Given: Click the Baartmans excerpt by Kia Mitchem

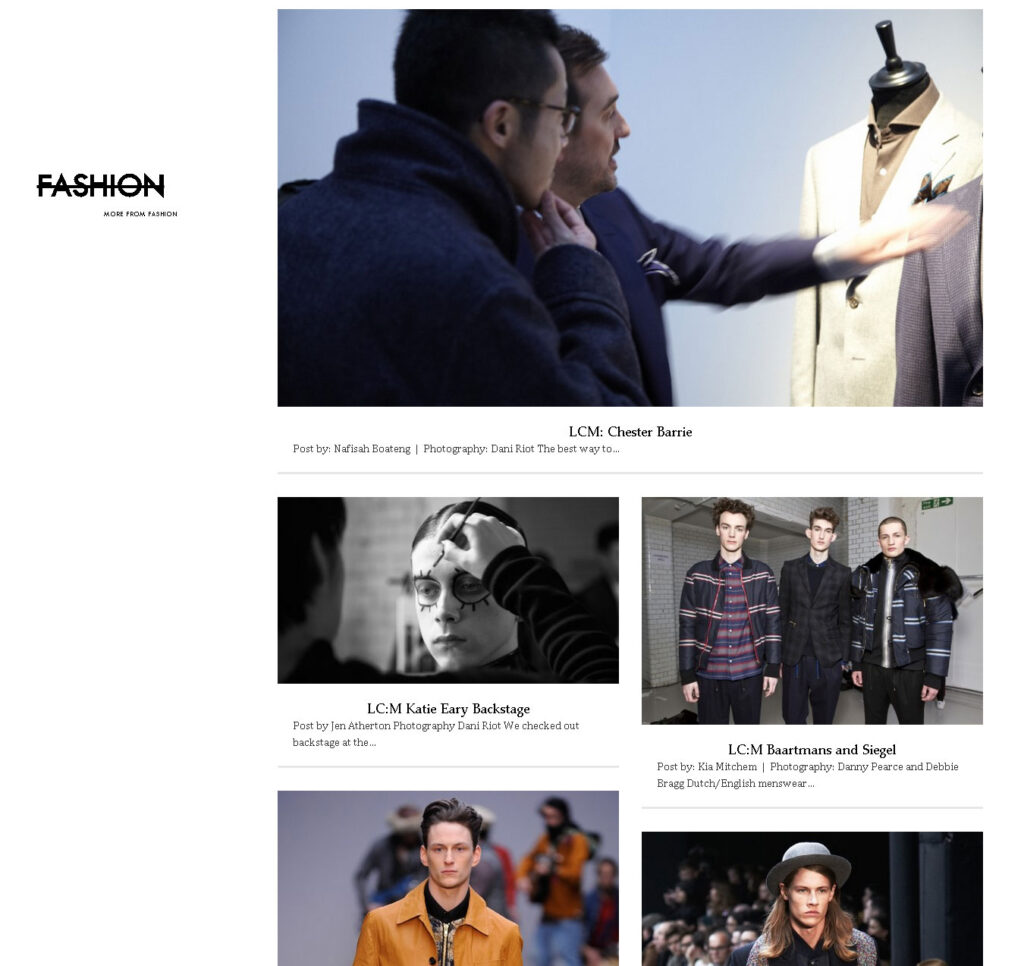Looking at the screenshot, I should (807, 775).
